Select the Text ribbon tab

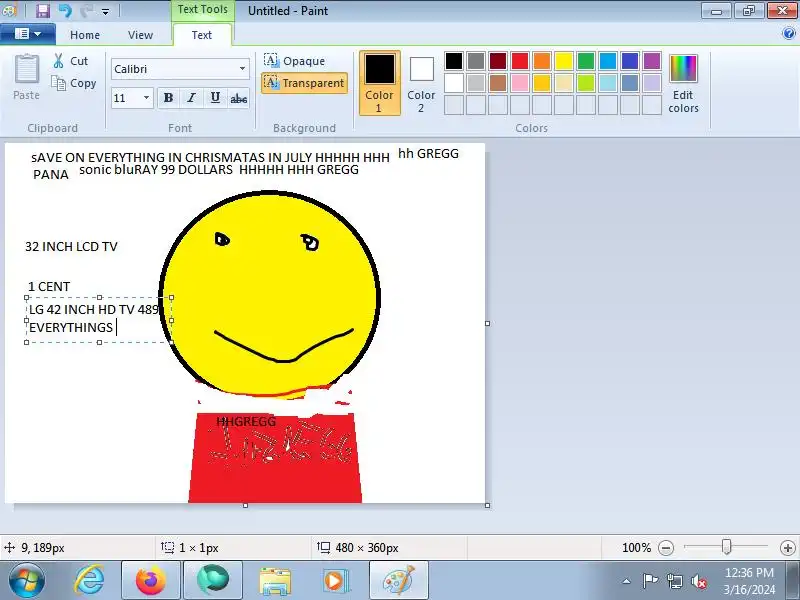coord(202,35)
